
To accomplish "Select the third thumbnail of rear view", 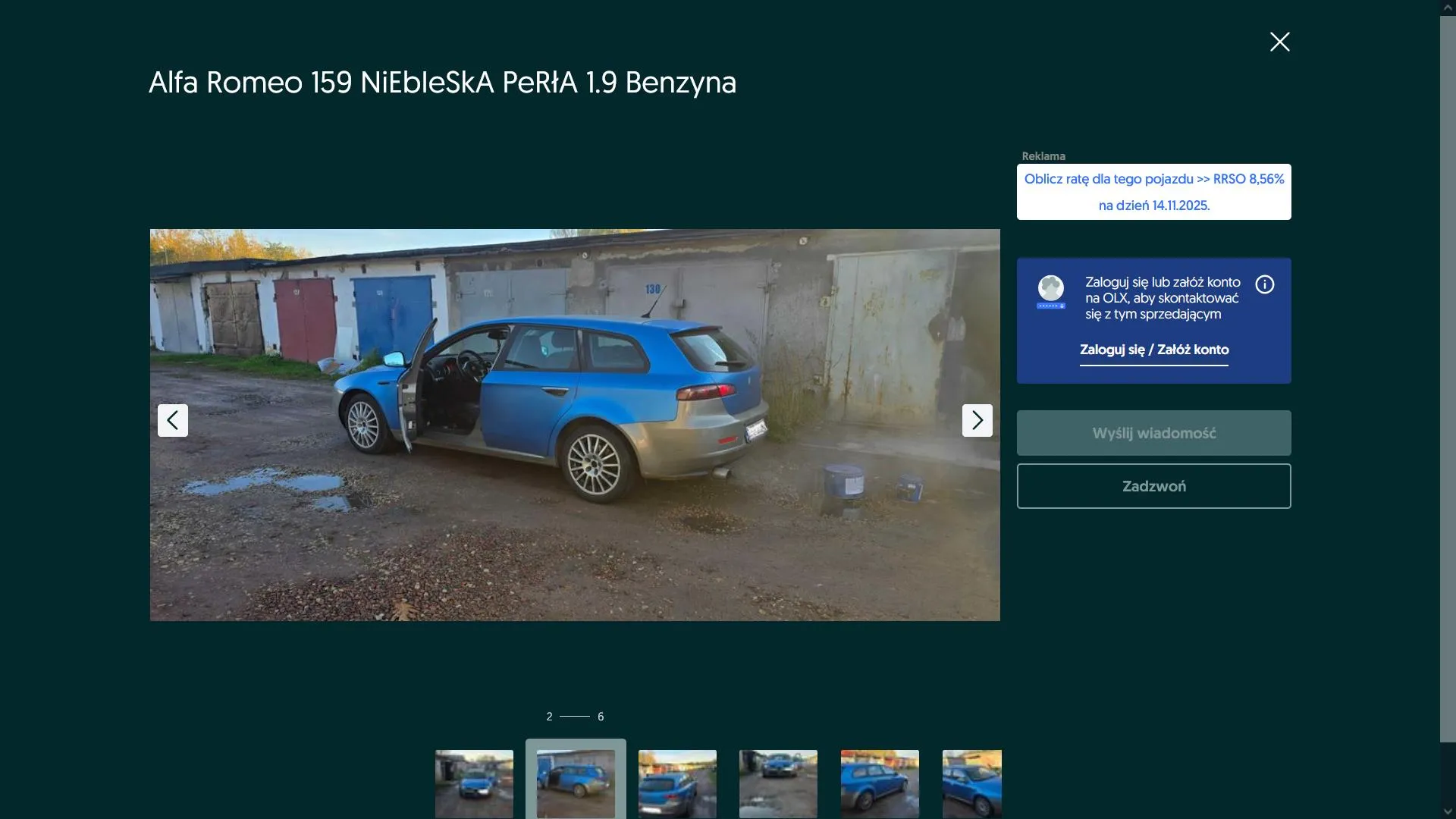I will 677,783.
